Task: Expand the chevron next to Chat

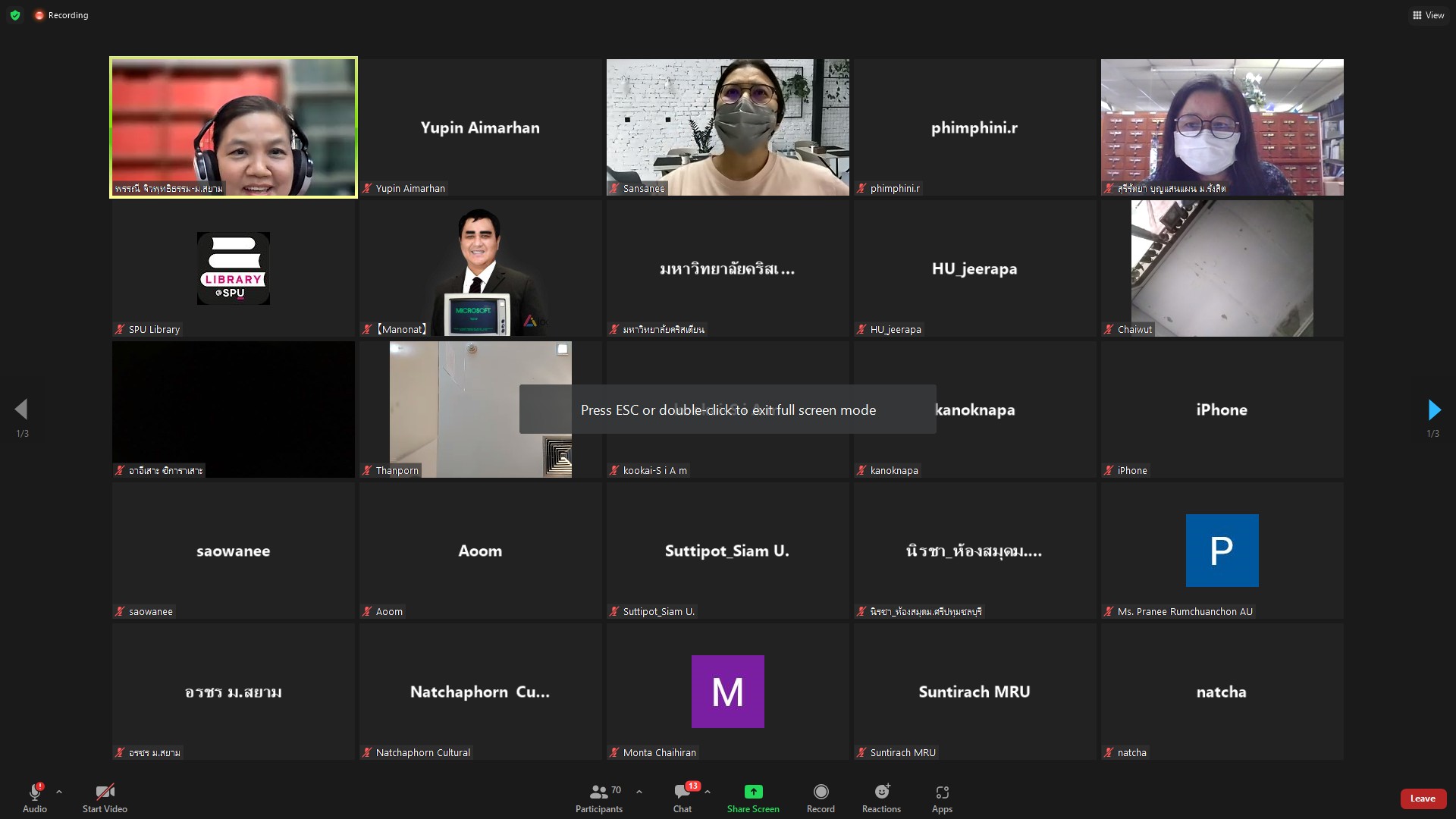Action: point(708,792)
